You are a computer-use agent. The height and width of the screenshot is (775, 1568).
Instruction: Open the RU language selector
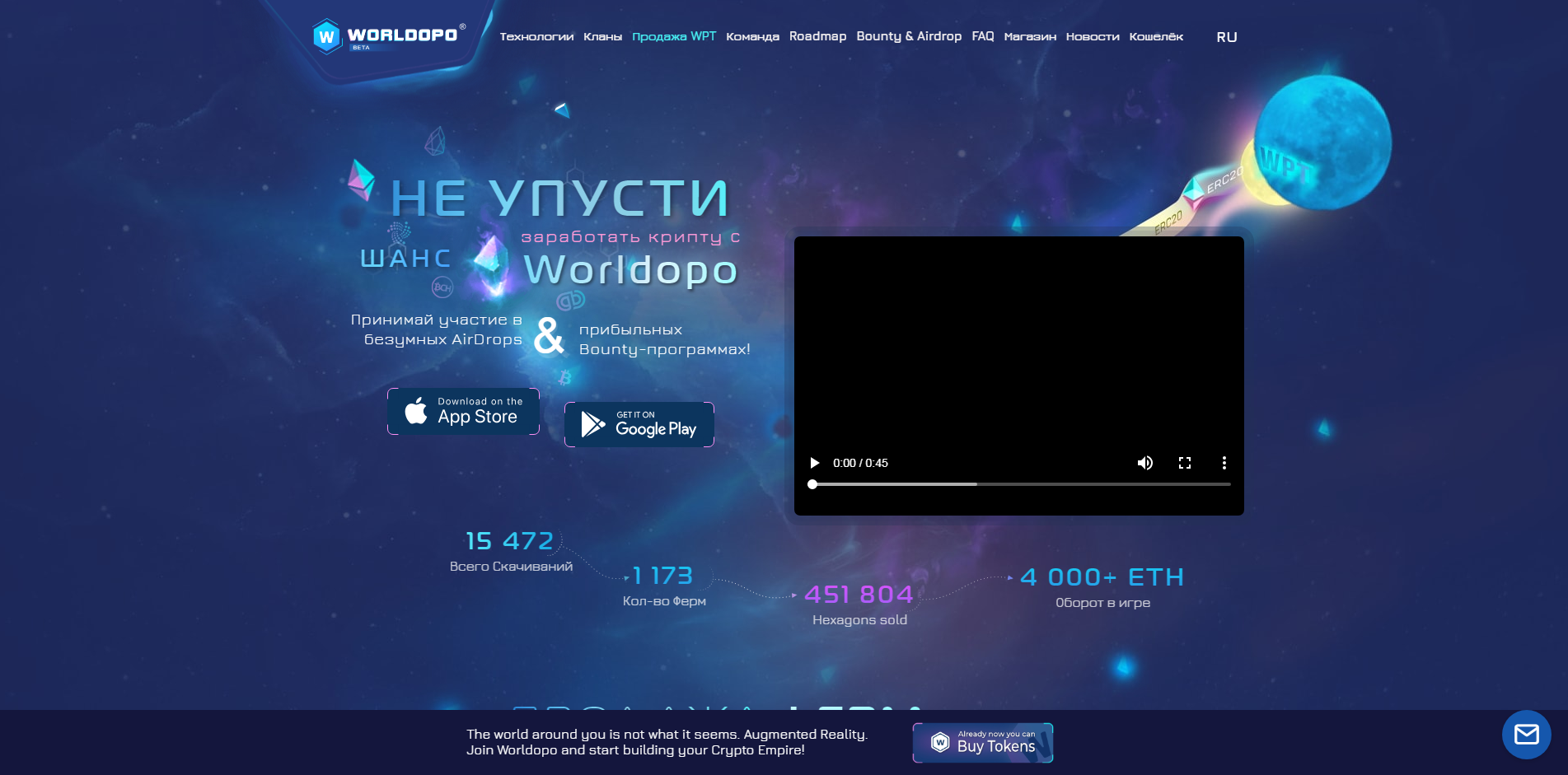coord(1227,37)
